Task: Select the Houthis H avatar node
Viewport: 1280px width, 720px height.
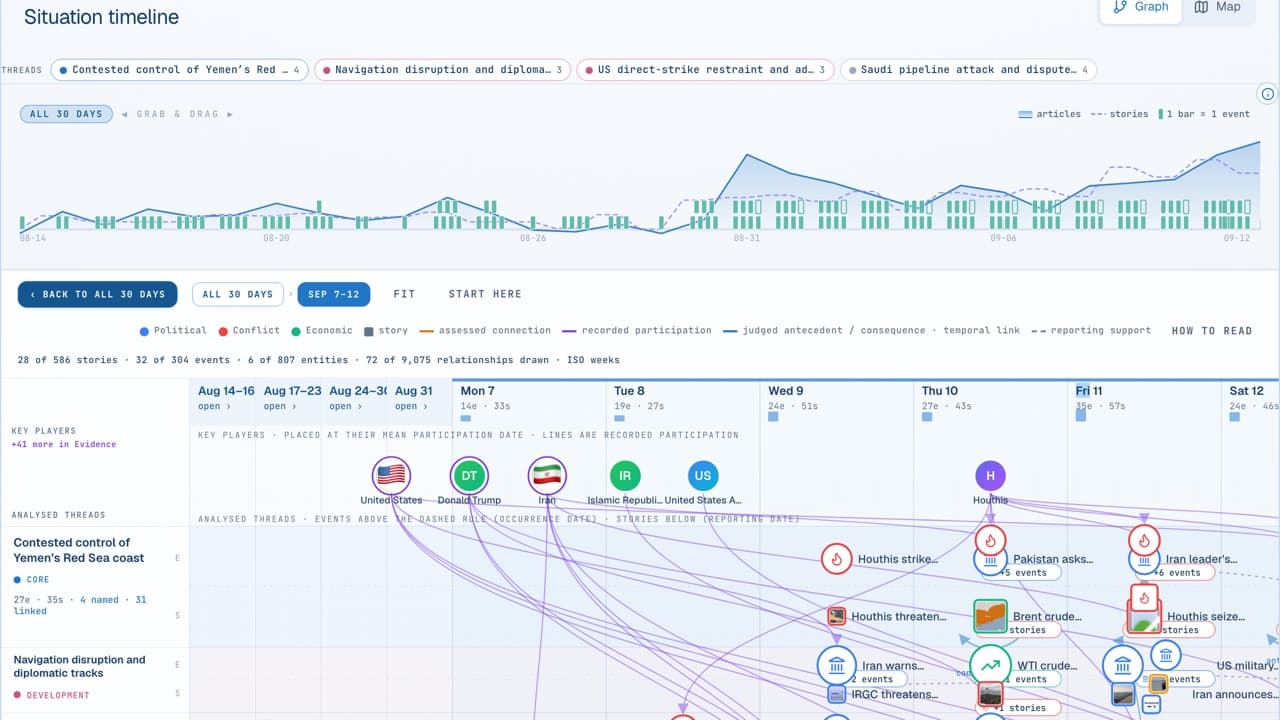Action: point(990,475)
